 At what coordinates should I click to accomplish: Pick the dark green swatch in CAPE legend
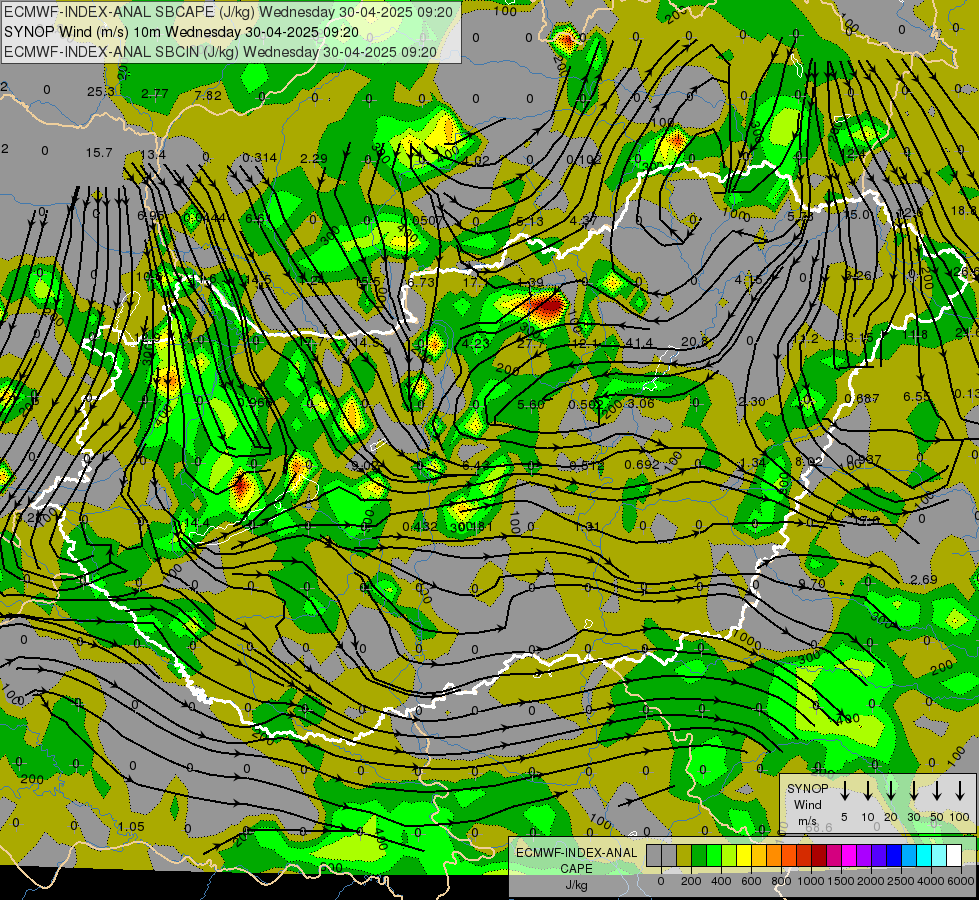[x=699, y=856]
